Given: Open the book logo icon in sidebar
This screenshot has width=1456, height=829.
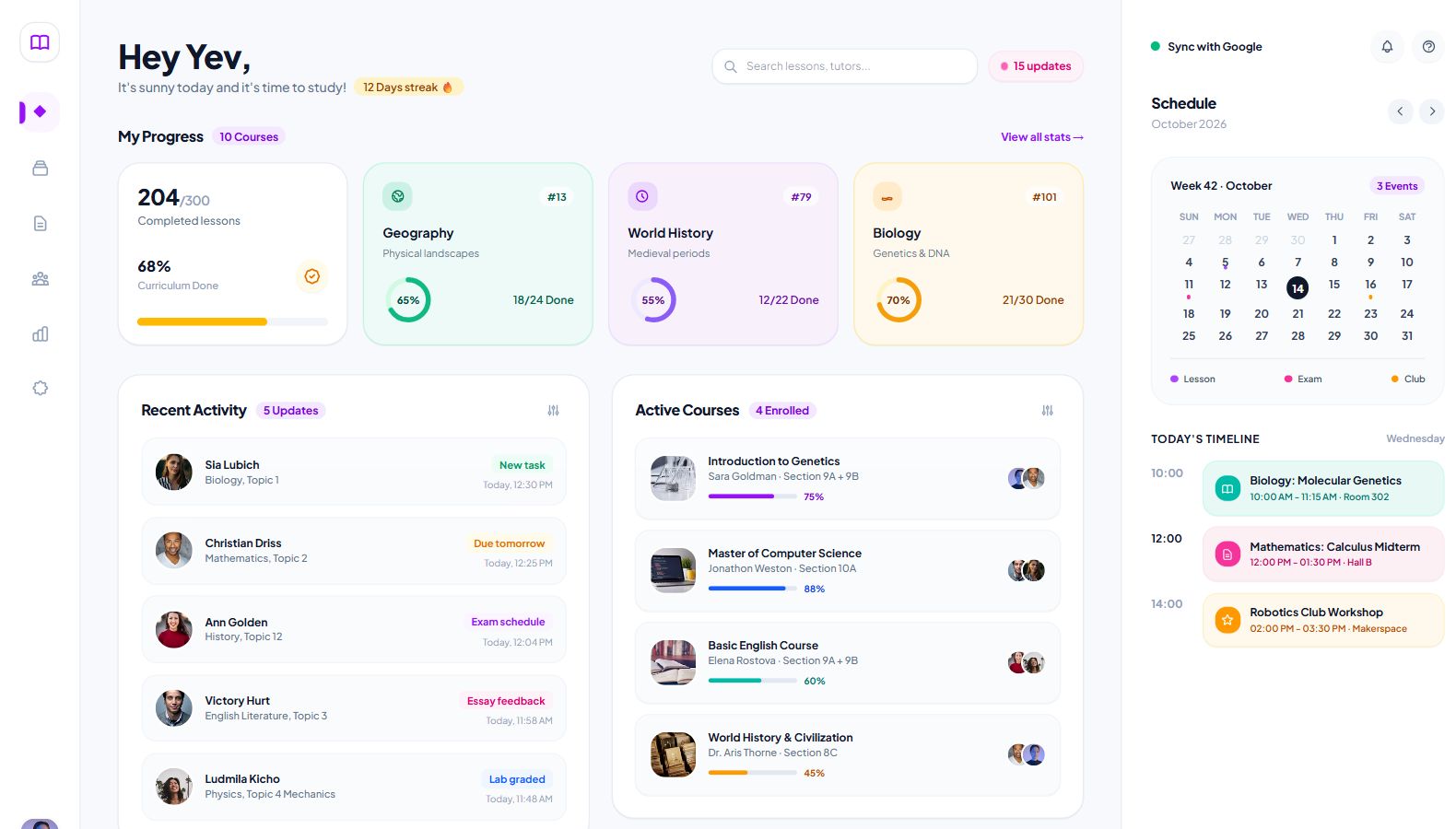Looking at the screenshot, I should coord(40,42).
